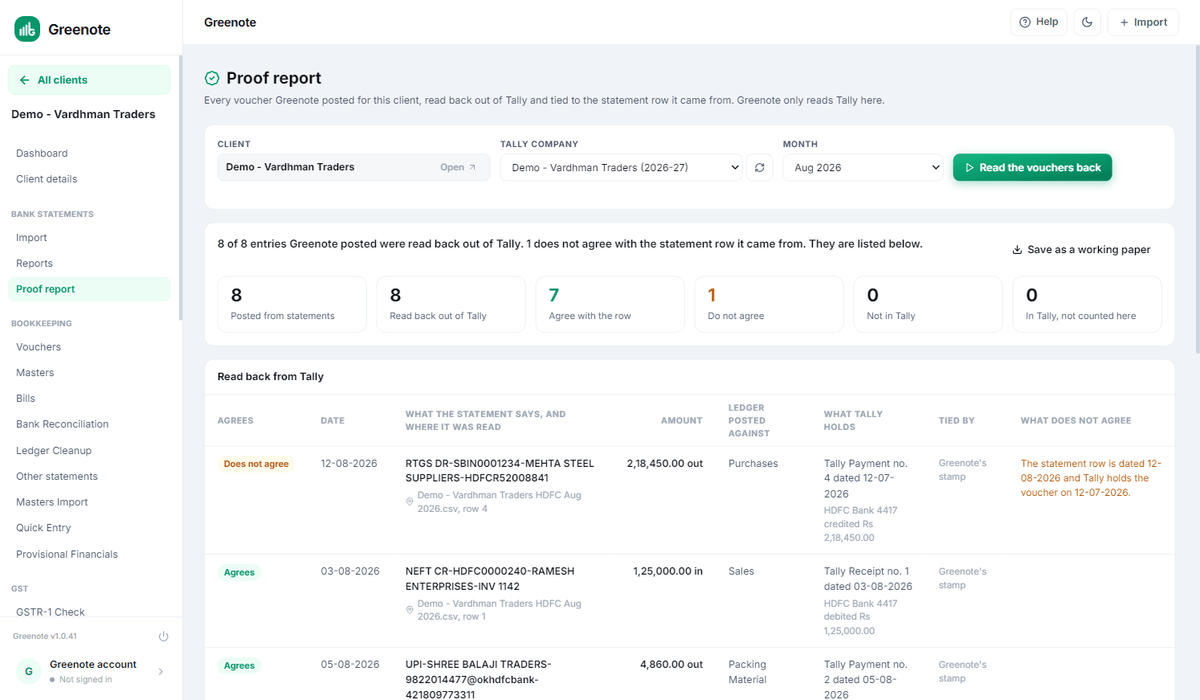The image size is (1200, 700).
Task: Click the Import button in top bar
Action: (x=1143, y=22)
